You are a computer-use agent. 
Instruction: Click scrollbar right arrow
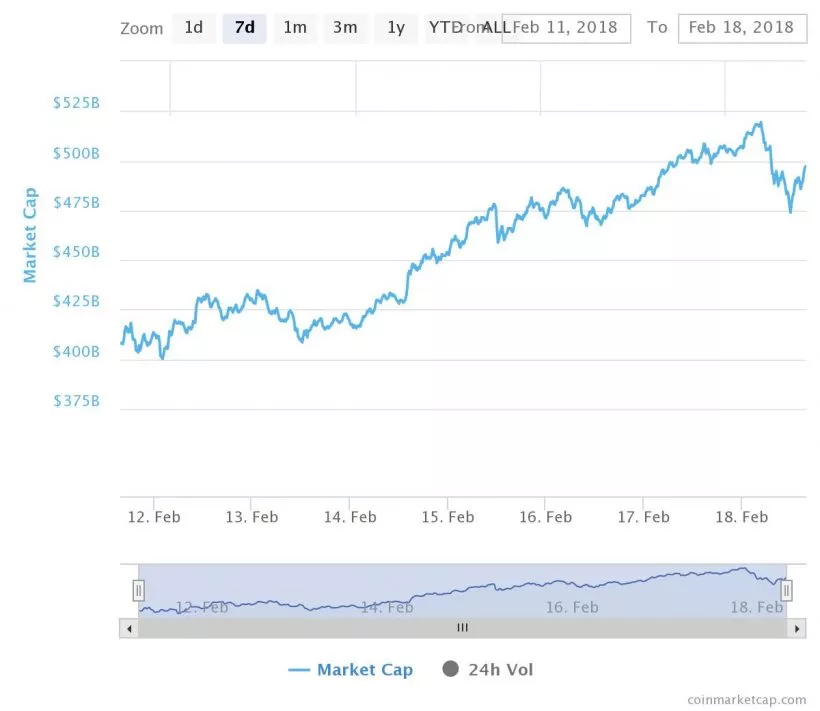point(797,628)
